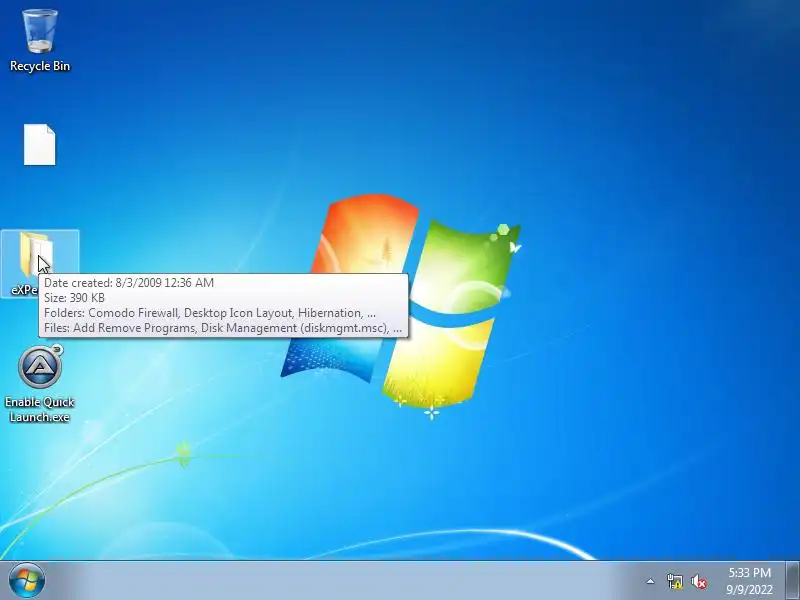Show hidden system tray icons arrow
Image resolution: width=800 pixels, height=600 pixels.
pos(651,581)
